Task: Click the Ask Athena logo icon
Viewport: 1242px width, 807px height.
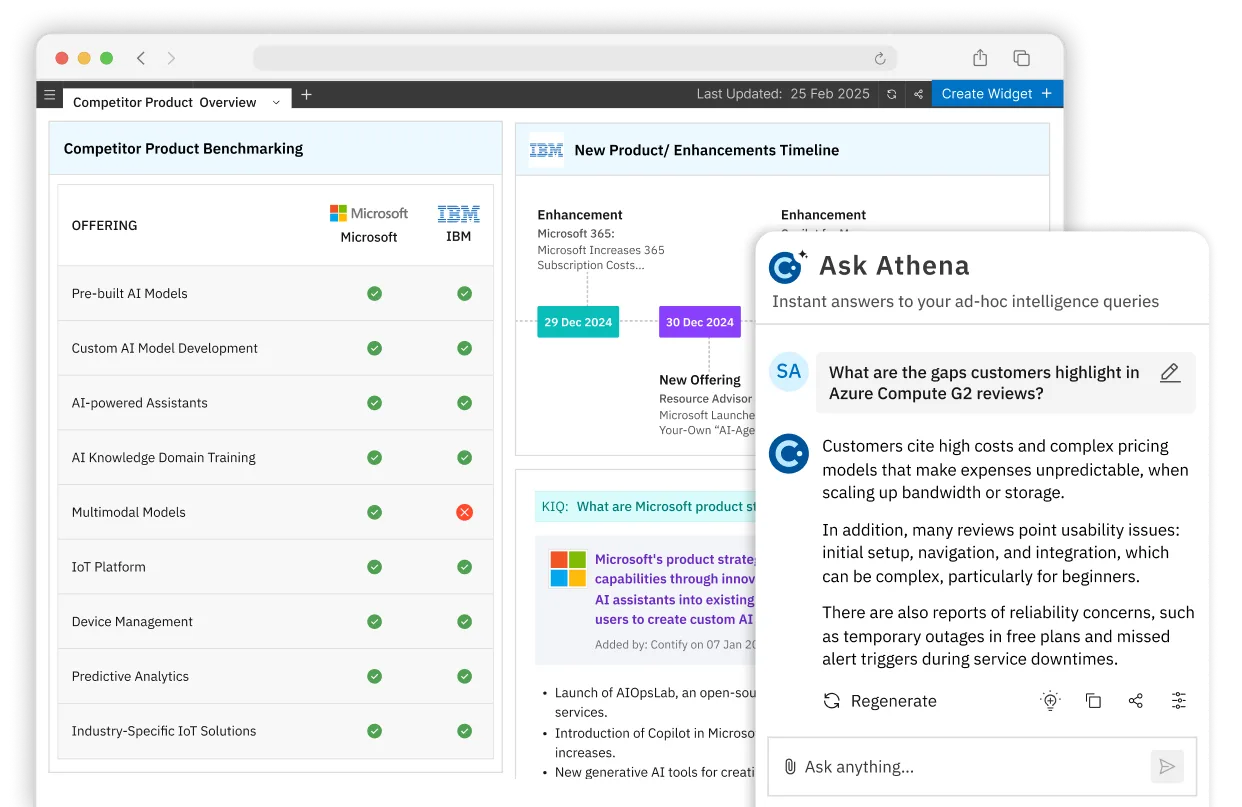Action: [x=787, y=266]
